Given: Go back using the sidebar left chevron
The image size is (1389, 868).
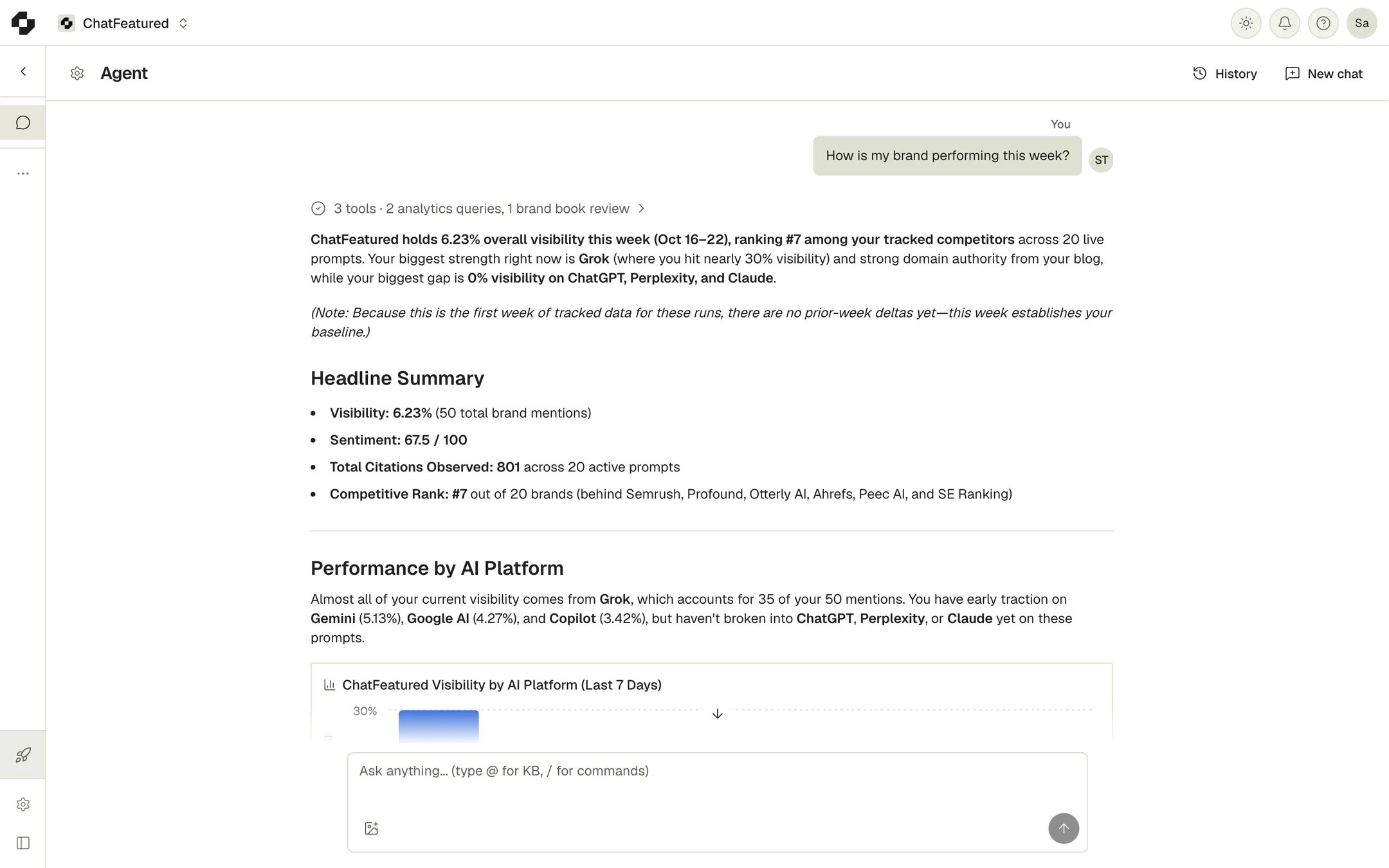Looking at the screenshot, I should pyautogui.click(x=23, y=71).
